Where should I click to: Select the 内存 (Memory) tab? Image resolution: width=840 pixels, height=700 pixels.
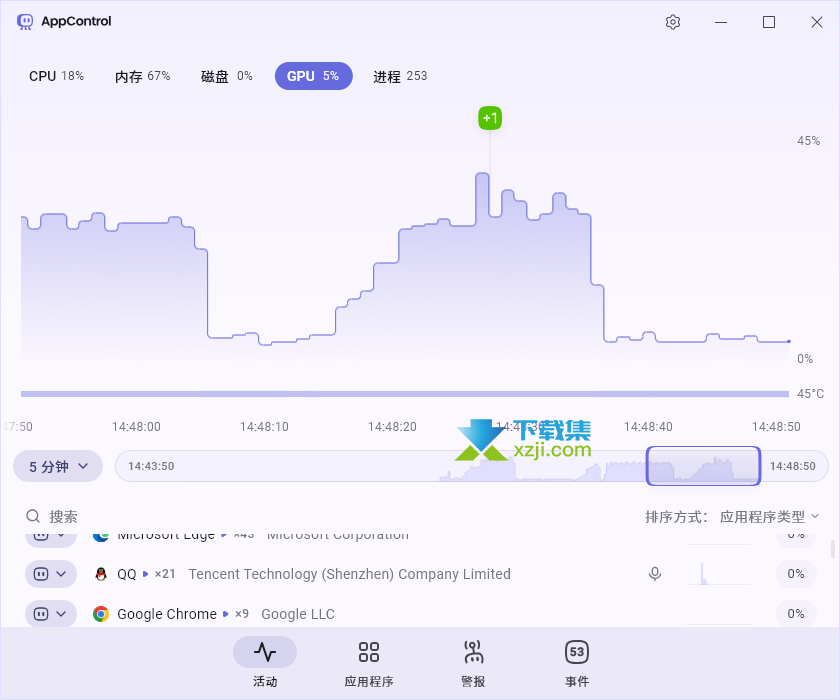click(142, 75)
